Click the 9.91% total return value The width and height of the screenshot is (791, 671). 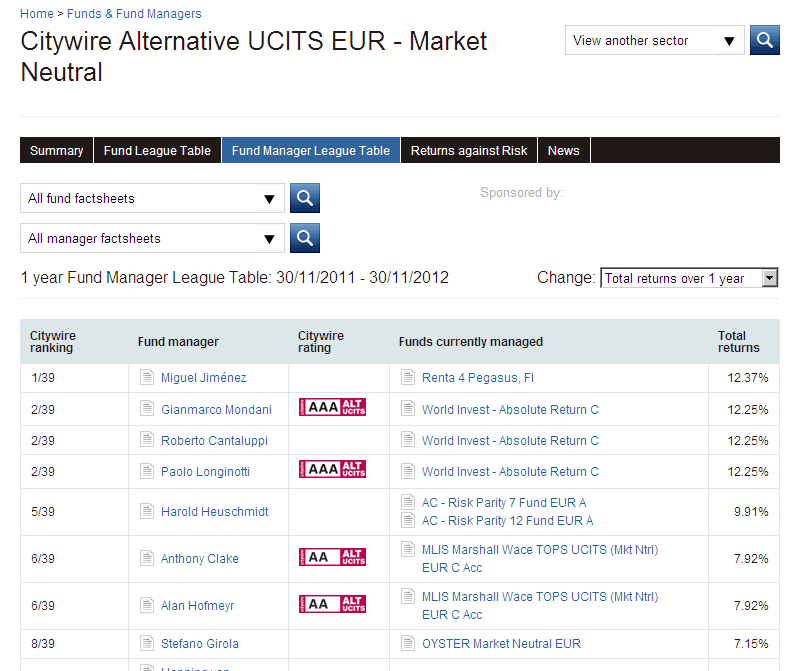[x=751, y=512]
